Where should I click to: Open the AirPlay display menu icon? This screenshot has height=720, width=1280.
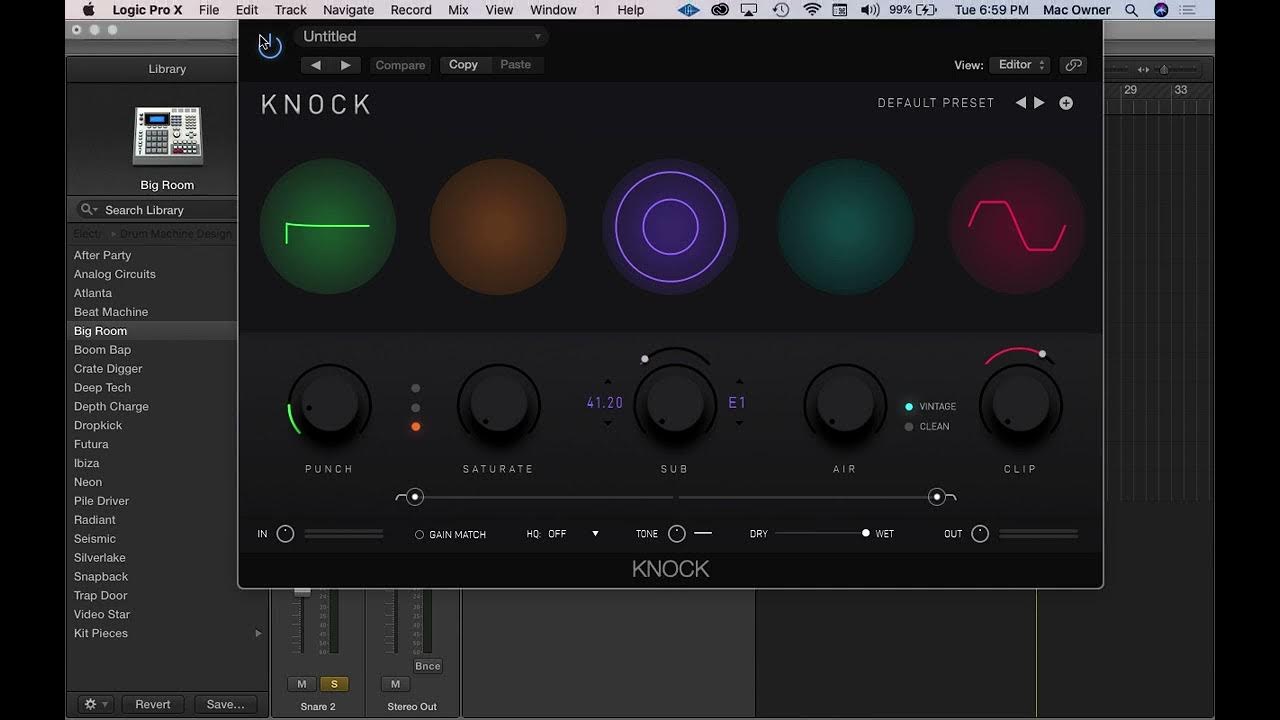click(750, 10)
